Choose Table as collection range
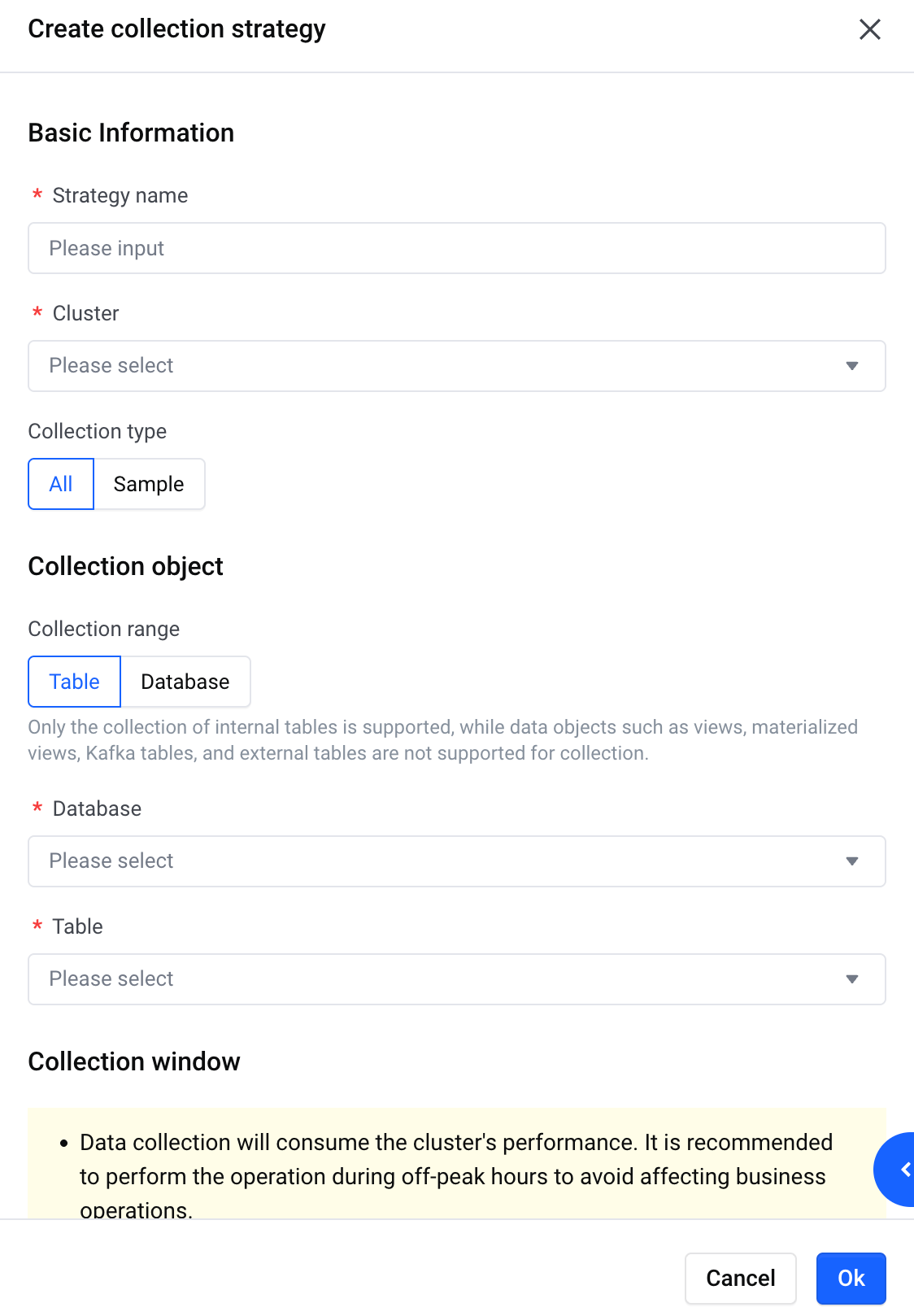 (74, 682)
